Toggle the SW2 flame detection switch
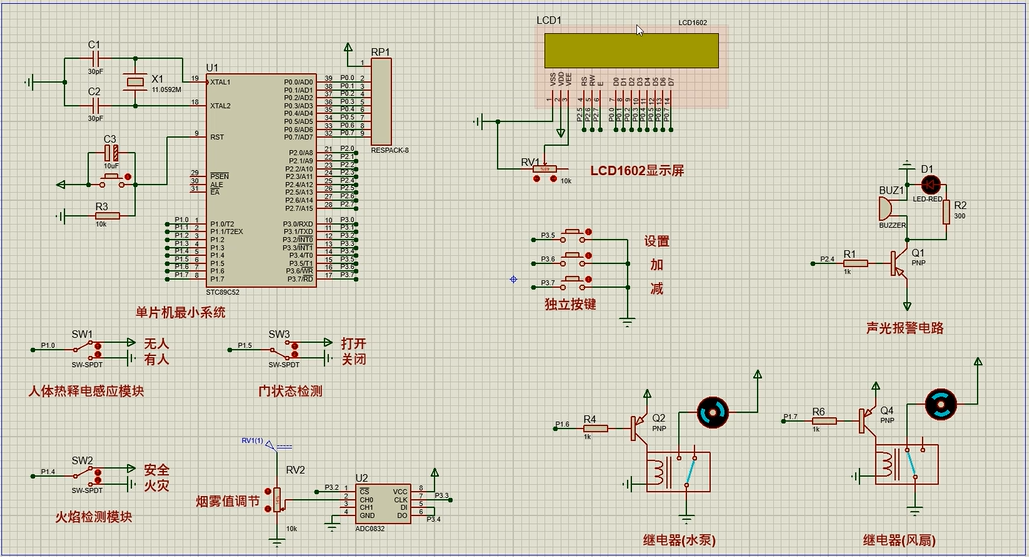 [x=98, y=475]
